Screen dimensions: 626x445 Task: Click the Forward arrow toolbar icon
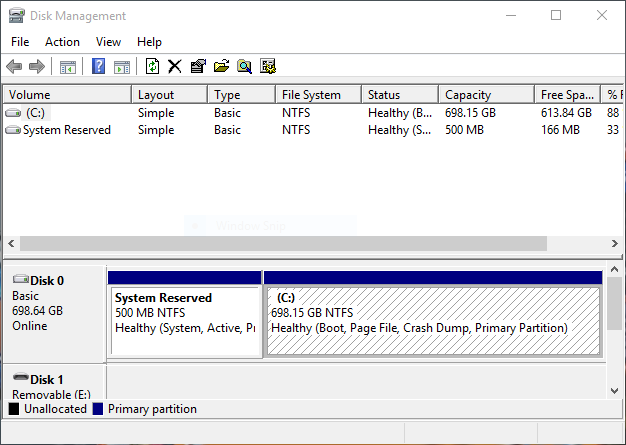tap(37, 66)
